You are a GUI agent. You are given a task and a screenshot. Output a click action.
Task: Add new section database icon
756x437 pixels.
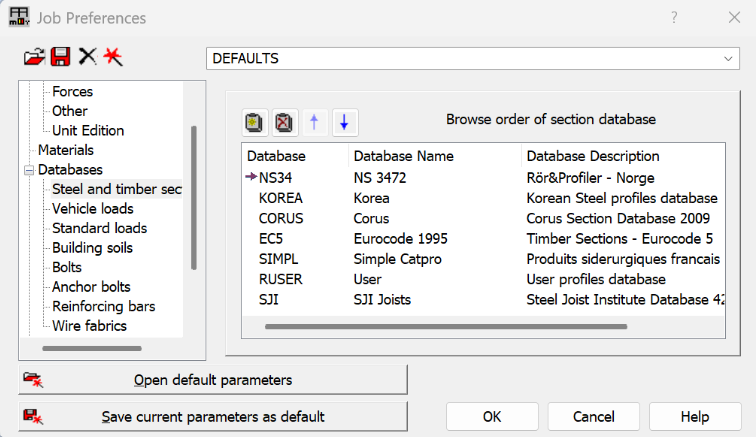click(x=254, y=123)
